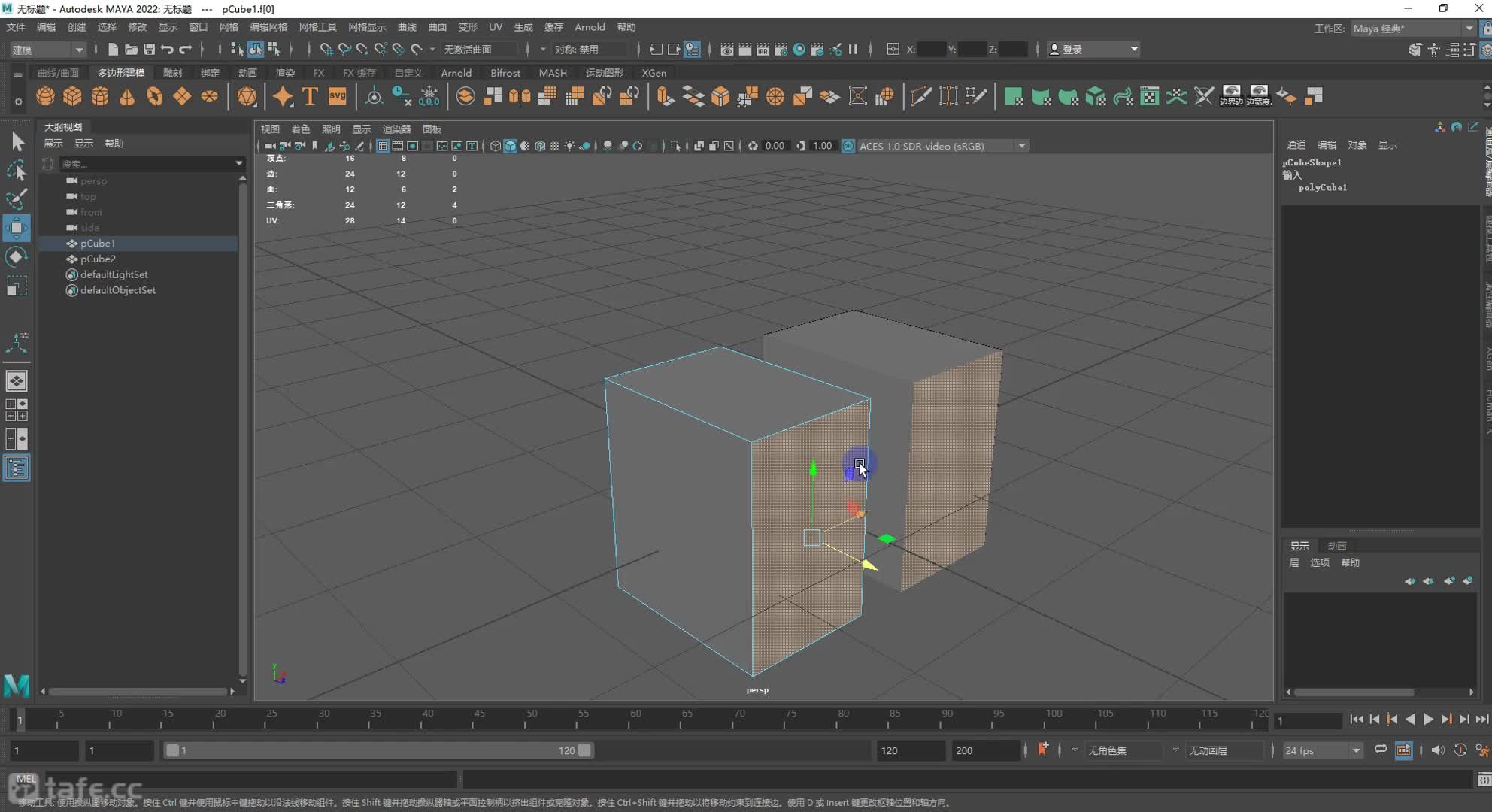This screenshot has height=812, width=1492.
Task: Click the SVG import shelf icon
Action: [338, 96]
